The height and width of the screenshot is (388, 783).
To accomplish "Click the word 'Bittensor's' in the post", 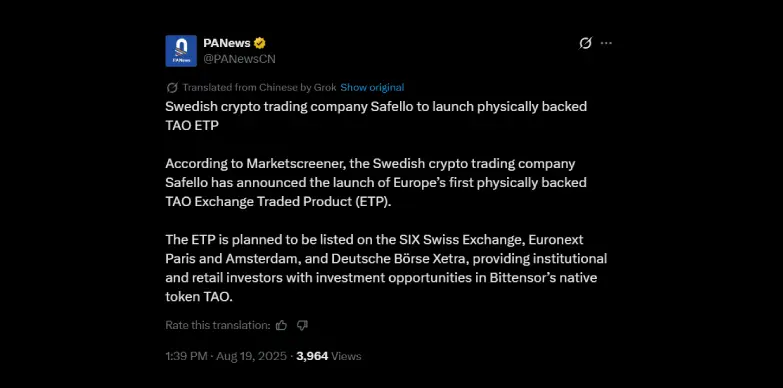I will [x=510, y=278].
